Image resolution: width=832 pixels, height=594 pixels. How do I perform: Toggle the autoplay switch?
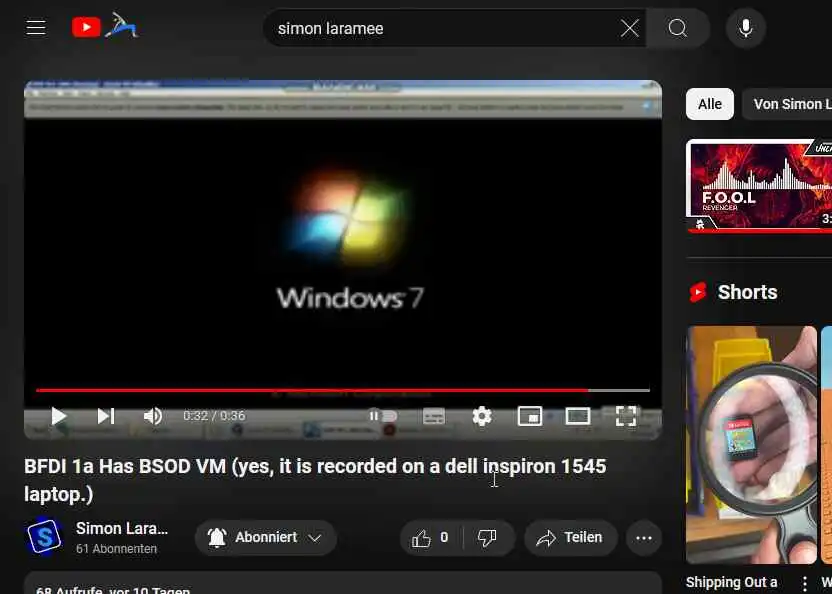pyautogui.click(x=383, y=416)
